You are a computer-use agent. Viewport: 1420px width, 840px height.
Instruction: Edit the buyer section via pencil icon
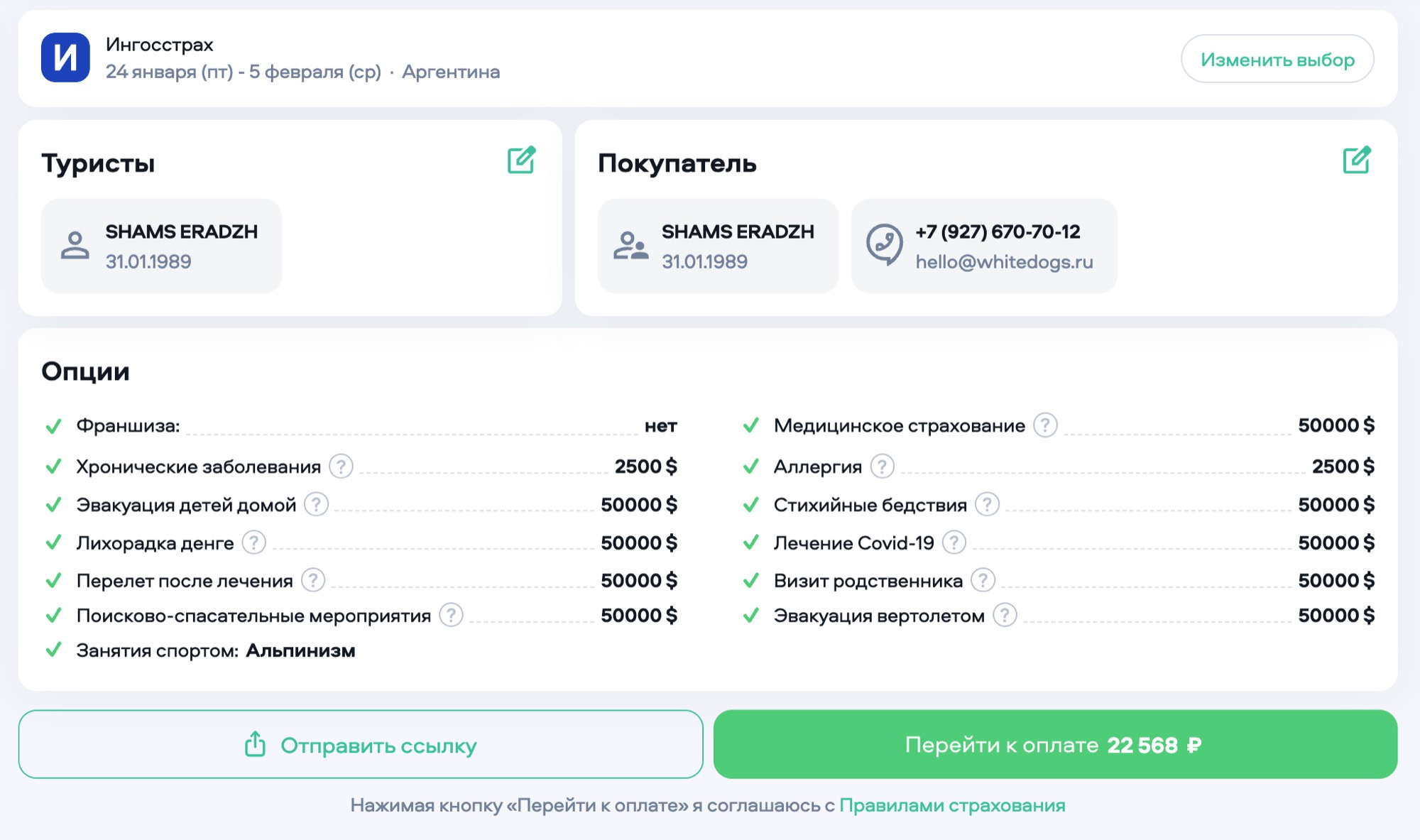pos(1356,160)
